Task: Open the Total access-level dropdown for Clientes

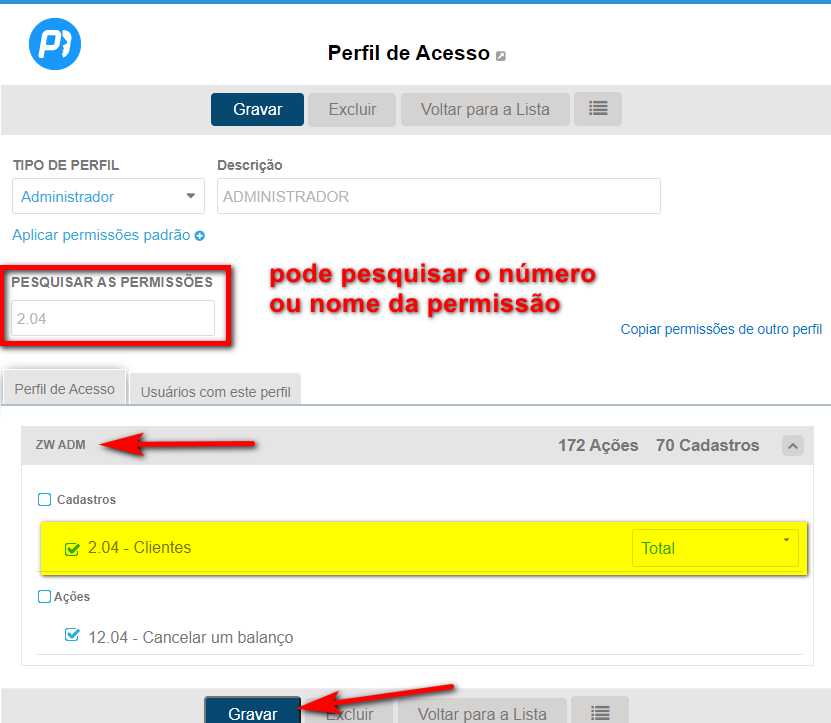Action: 714,548
